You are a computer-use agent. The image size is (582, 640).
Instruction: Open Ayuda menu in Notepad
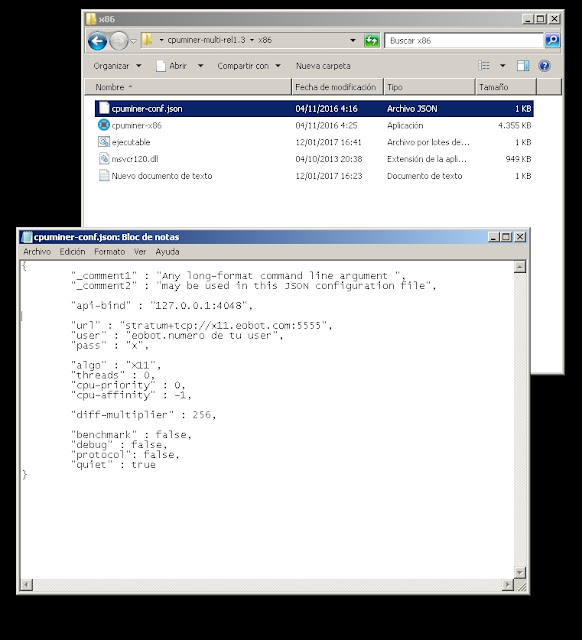[167, 252]
